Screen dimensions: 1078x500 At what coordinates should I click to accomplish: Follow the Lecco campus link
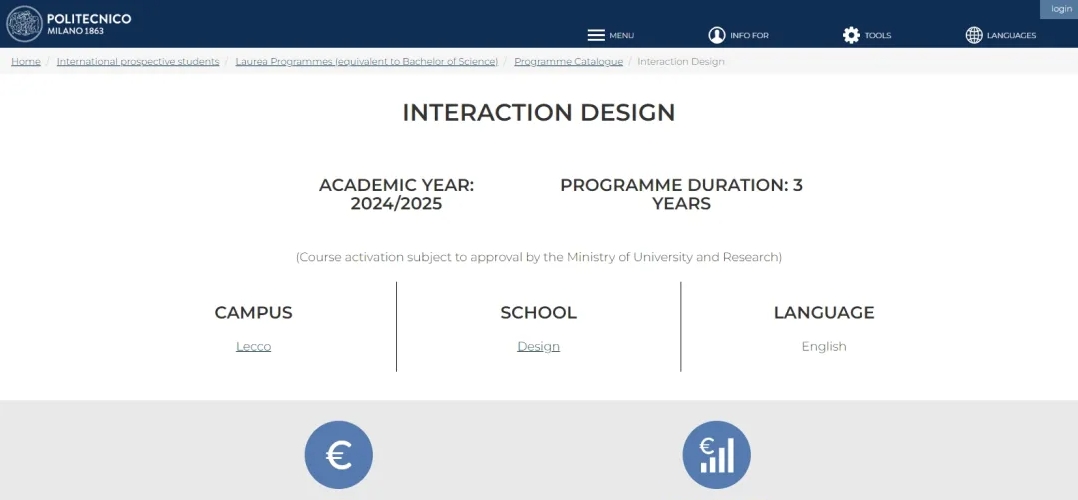[x=254, y=347]
